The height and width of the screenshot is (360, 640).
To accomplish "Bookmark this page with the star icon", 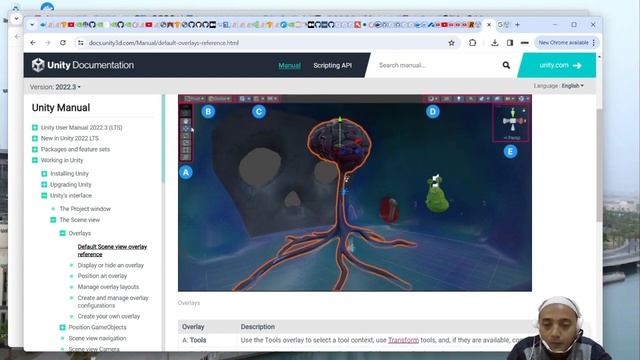I will coord(451,42).
